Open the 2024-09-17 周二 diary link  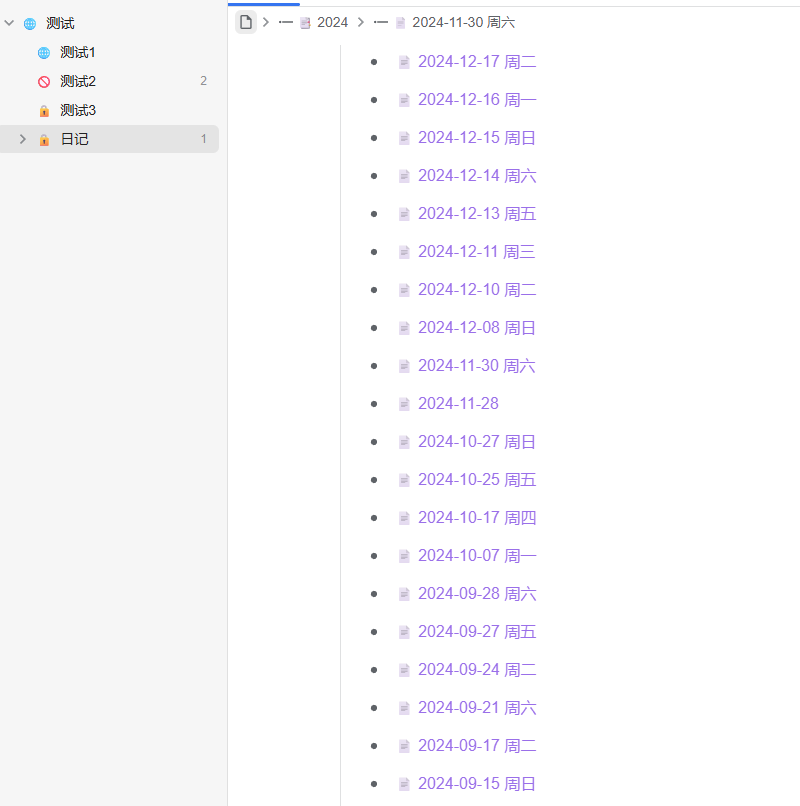[x=477, y=746]
